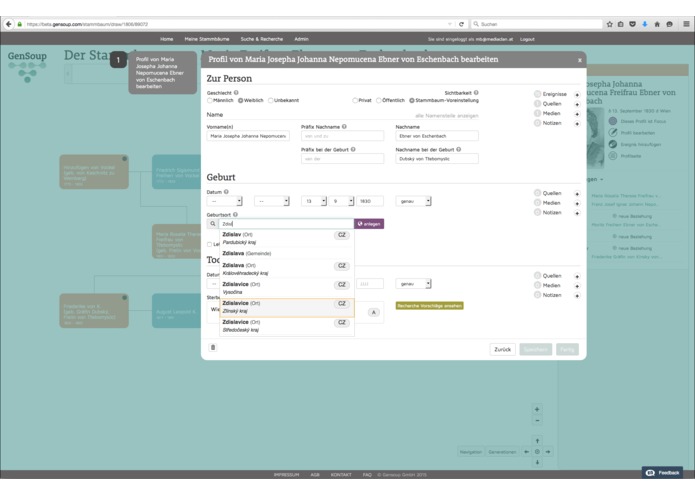Viewport: 695px width, 494px height.
Task: Add Notizen for the Tod section
Action: click(x=577, y=296)
